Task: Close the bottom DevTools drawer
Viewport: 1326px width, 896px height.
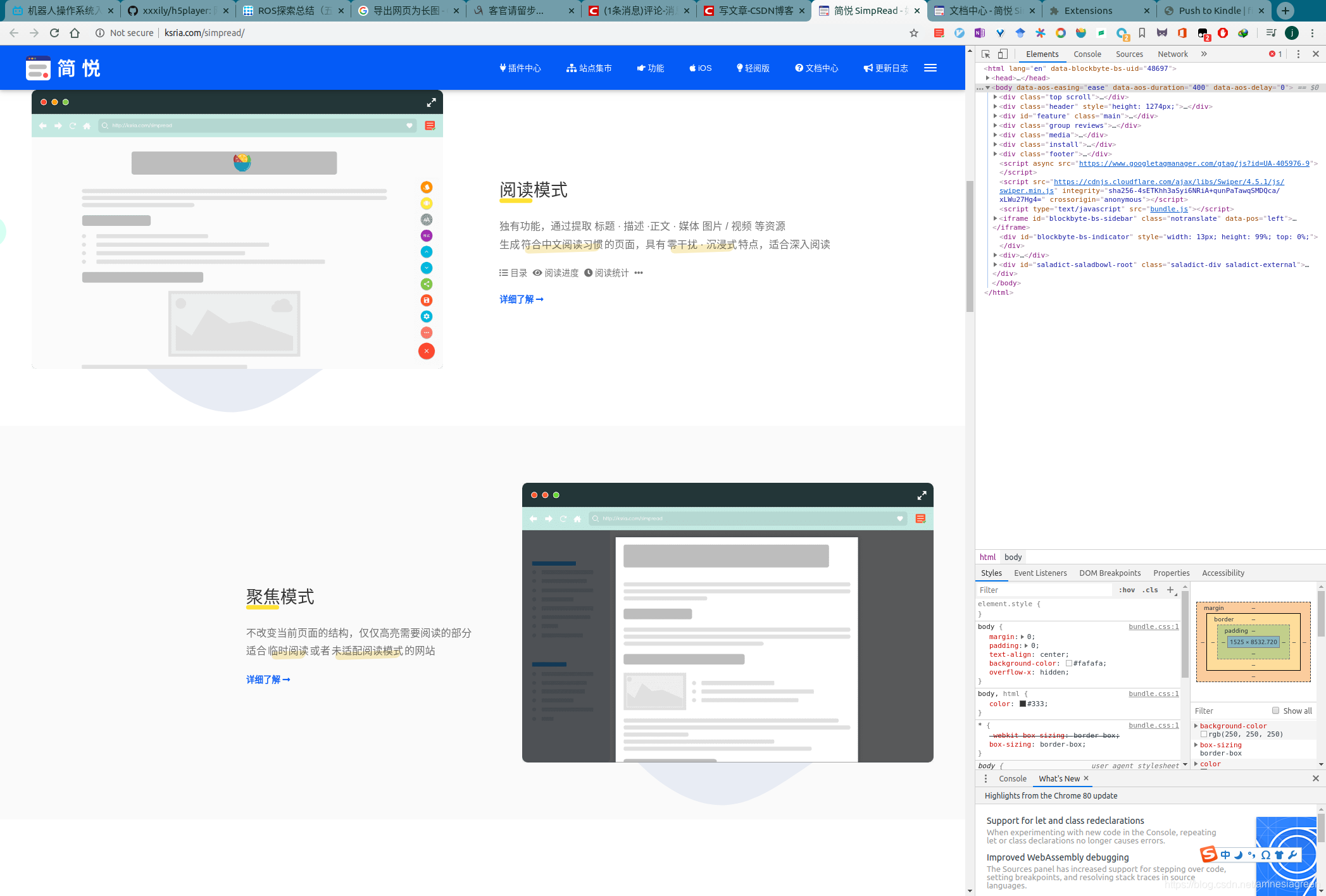Action: [1316, 778]
